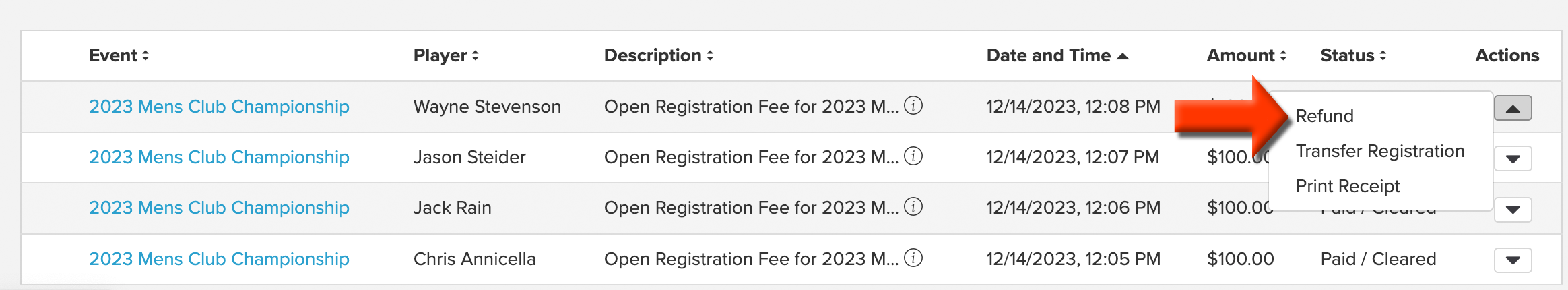The width and height of the screenshot is (1568, 290).
Task: Select Print Receipt menu option
Action: pos(1348,186)
